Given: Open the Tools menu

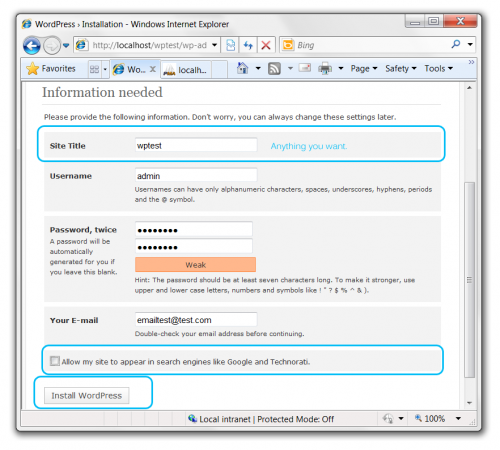Looking at the screenshot, I should [x=439, y=69].
